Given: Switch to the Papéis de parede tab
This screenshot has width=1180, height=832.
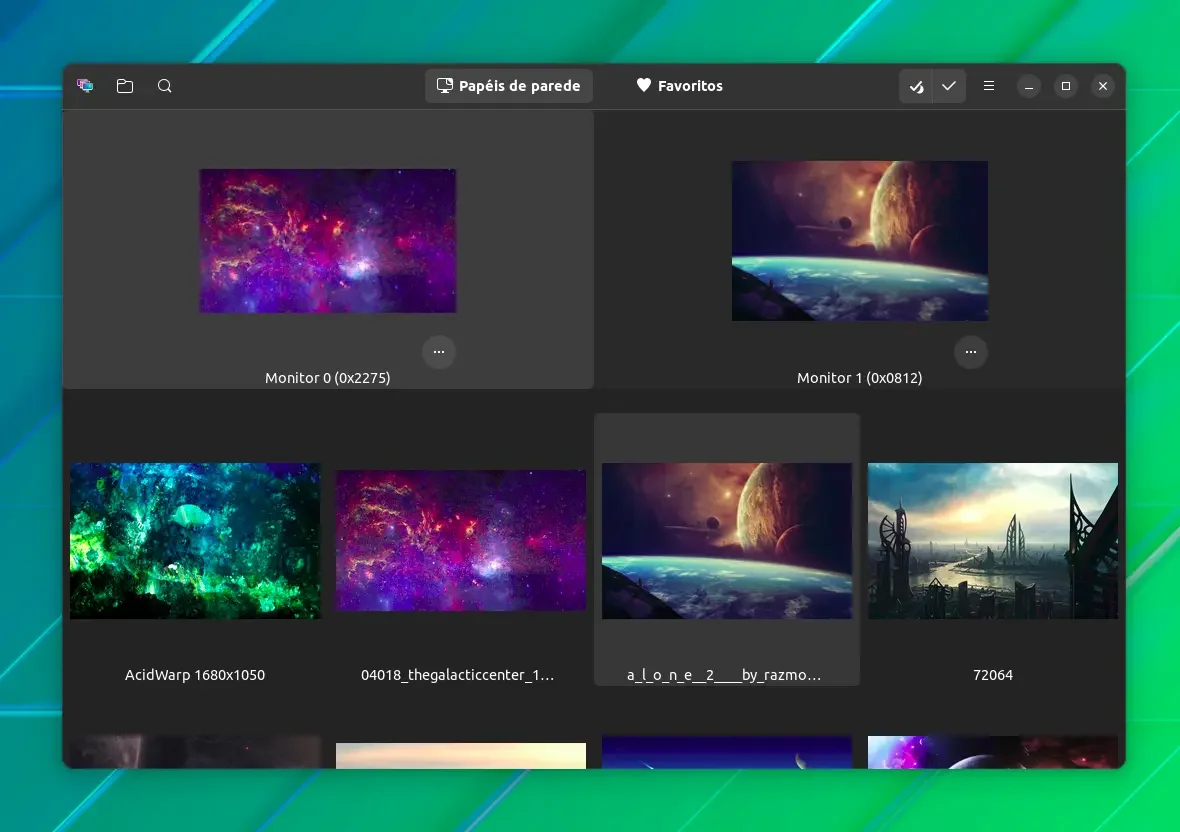Looking at the screenshot, I should tap(509, 86).
